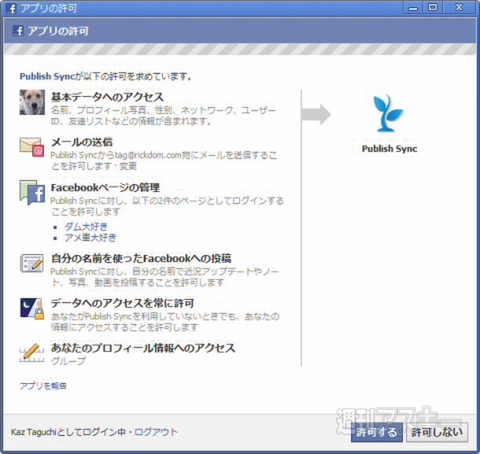Click the 許可しない deny button
Screen dimensions: 480x454
tap(437, 432)
